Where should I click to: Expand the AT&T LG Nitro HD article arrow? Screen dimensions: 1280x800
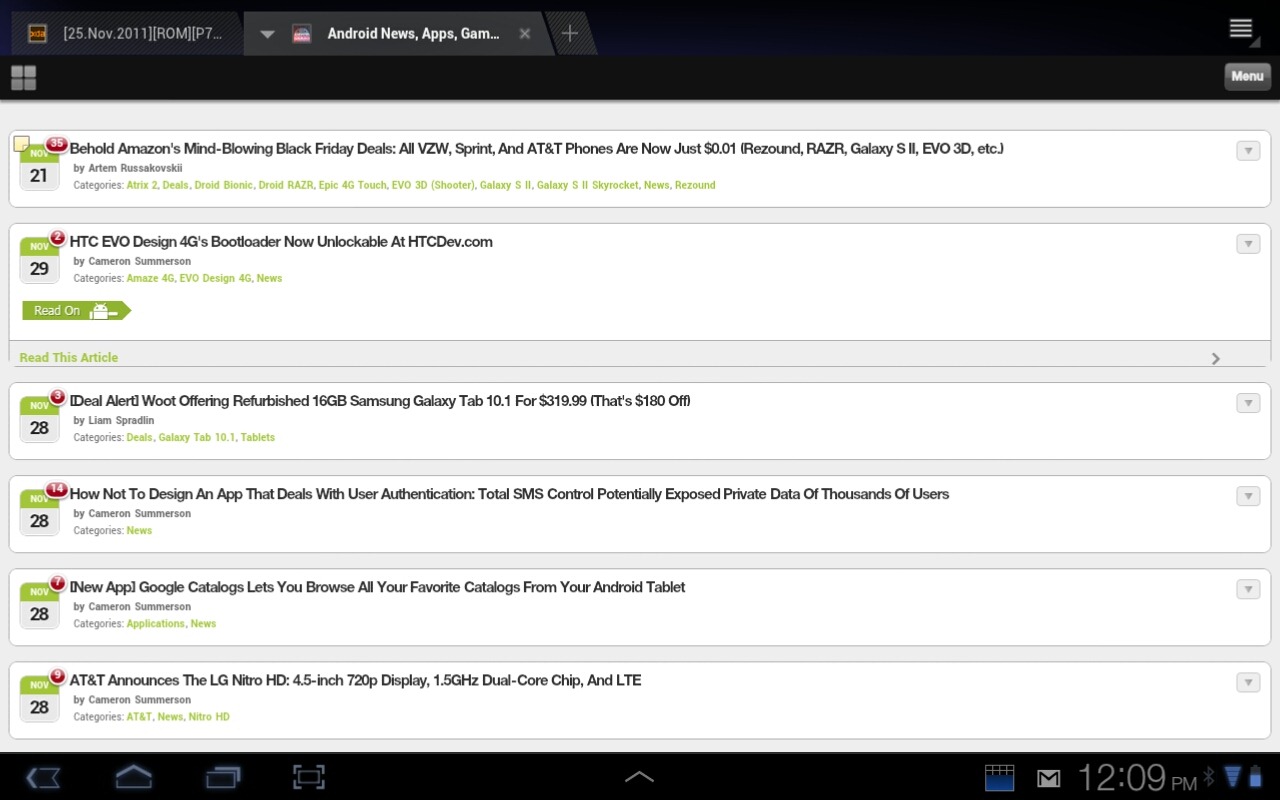click(1248, 682)
